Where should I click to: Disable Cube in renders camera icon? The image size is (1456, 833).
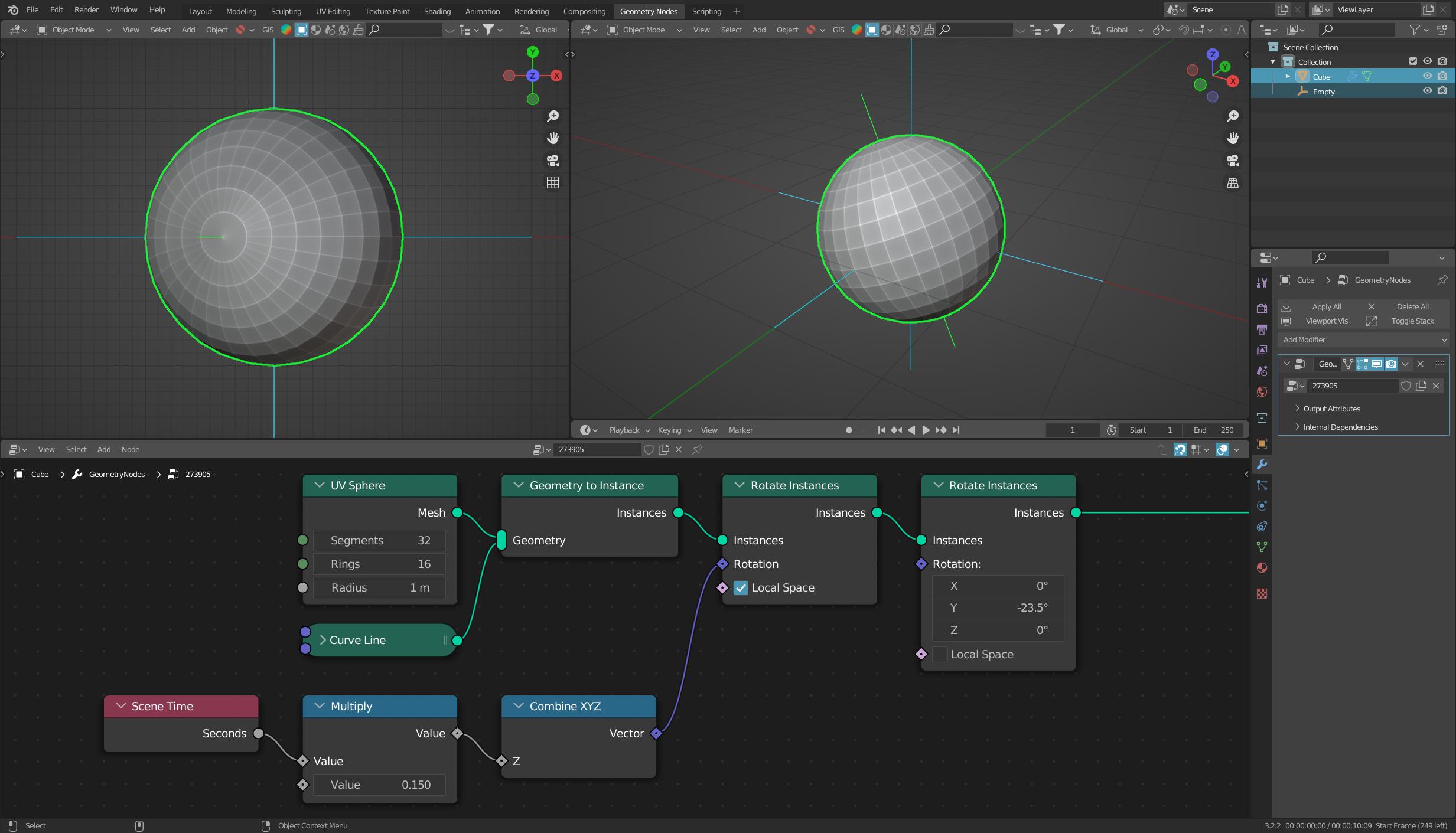(x=1442, y=76)
